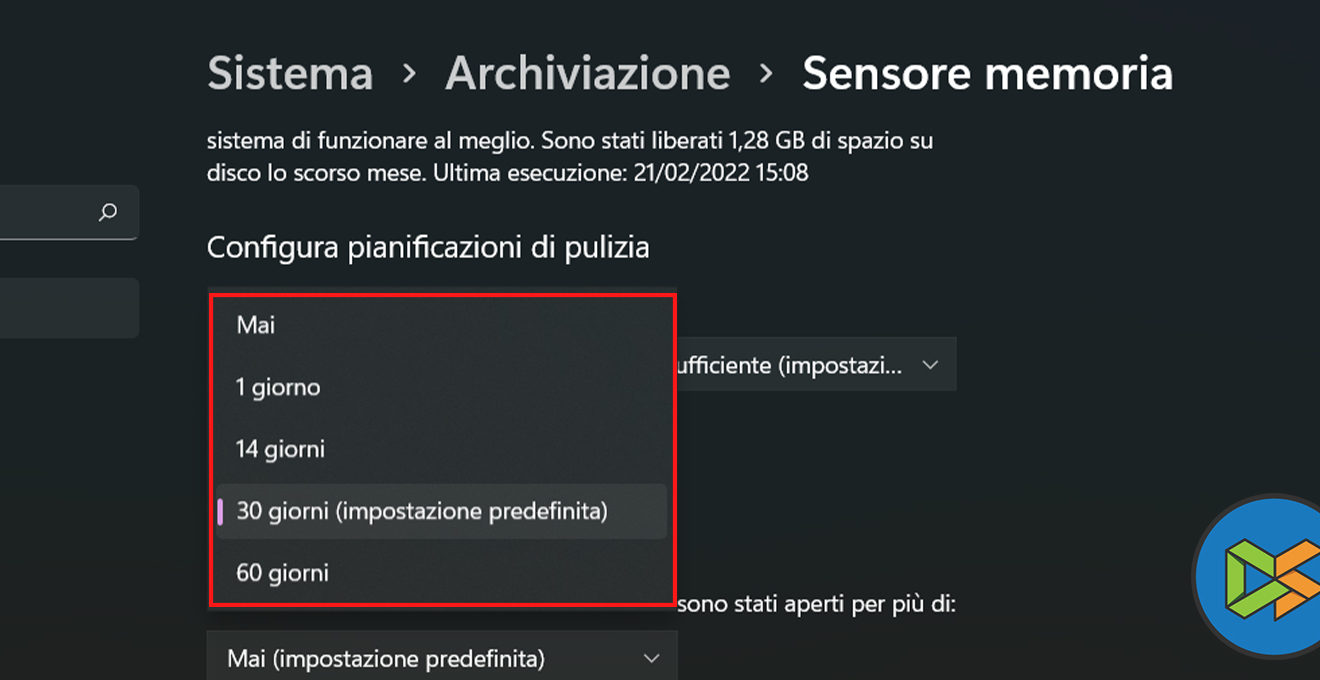Select the 1 giorno option
This screenshot has height=680, width=1320.
[278, 387]
